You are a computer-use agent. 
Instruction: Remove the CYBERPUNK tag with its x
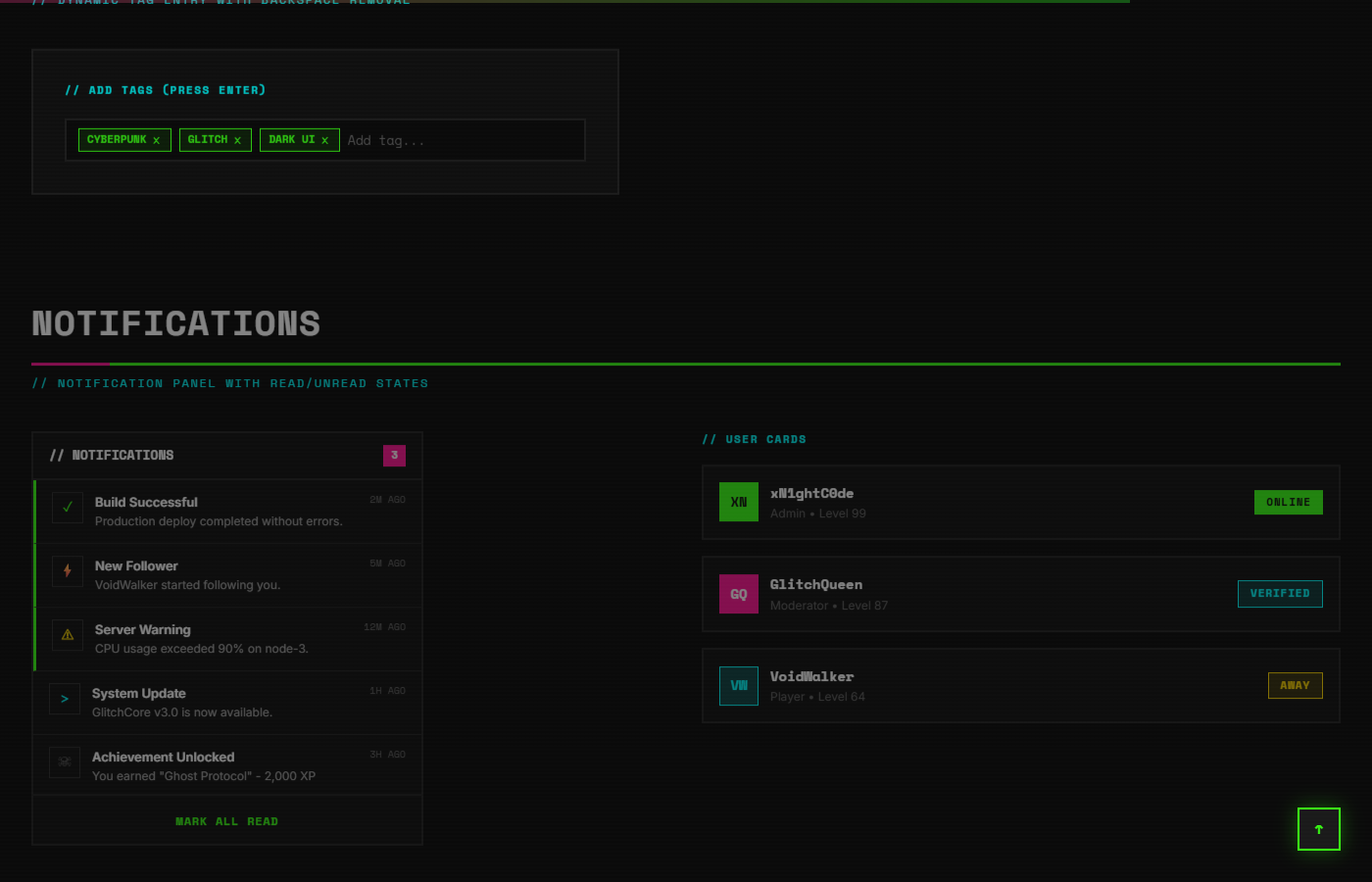pos(156,140)
